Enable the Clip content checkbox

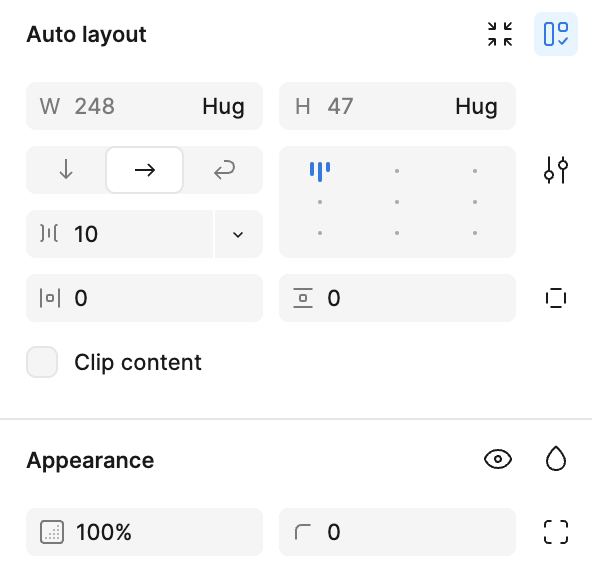click(x=42, y=362)
